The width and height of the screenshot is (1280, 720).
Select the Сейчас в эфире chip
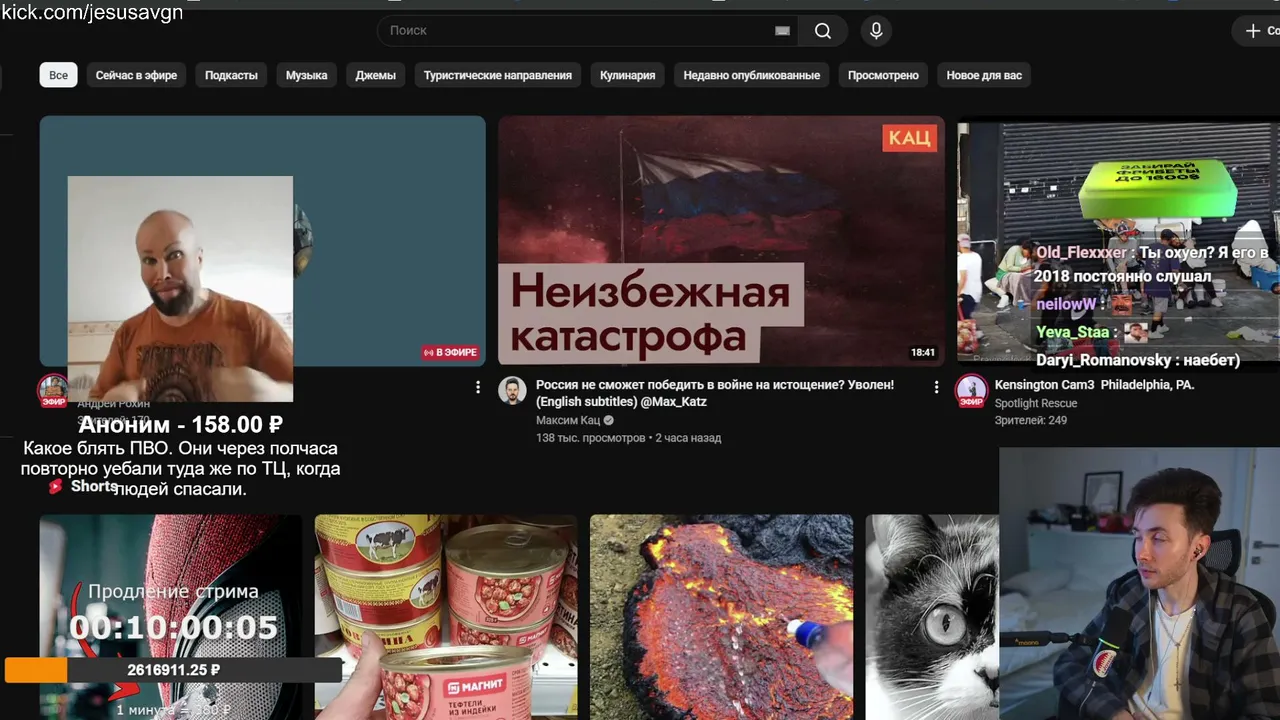[x=136, y=75]
